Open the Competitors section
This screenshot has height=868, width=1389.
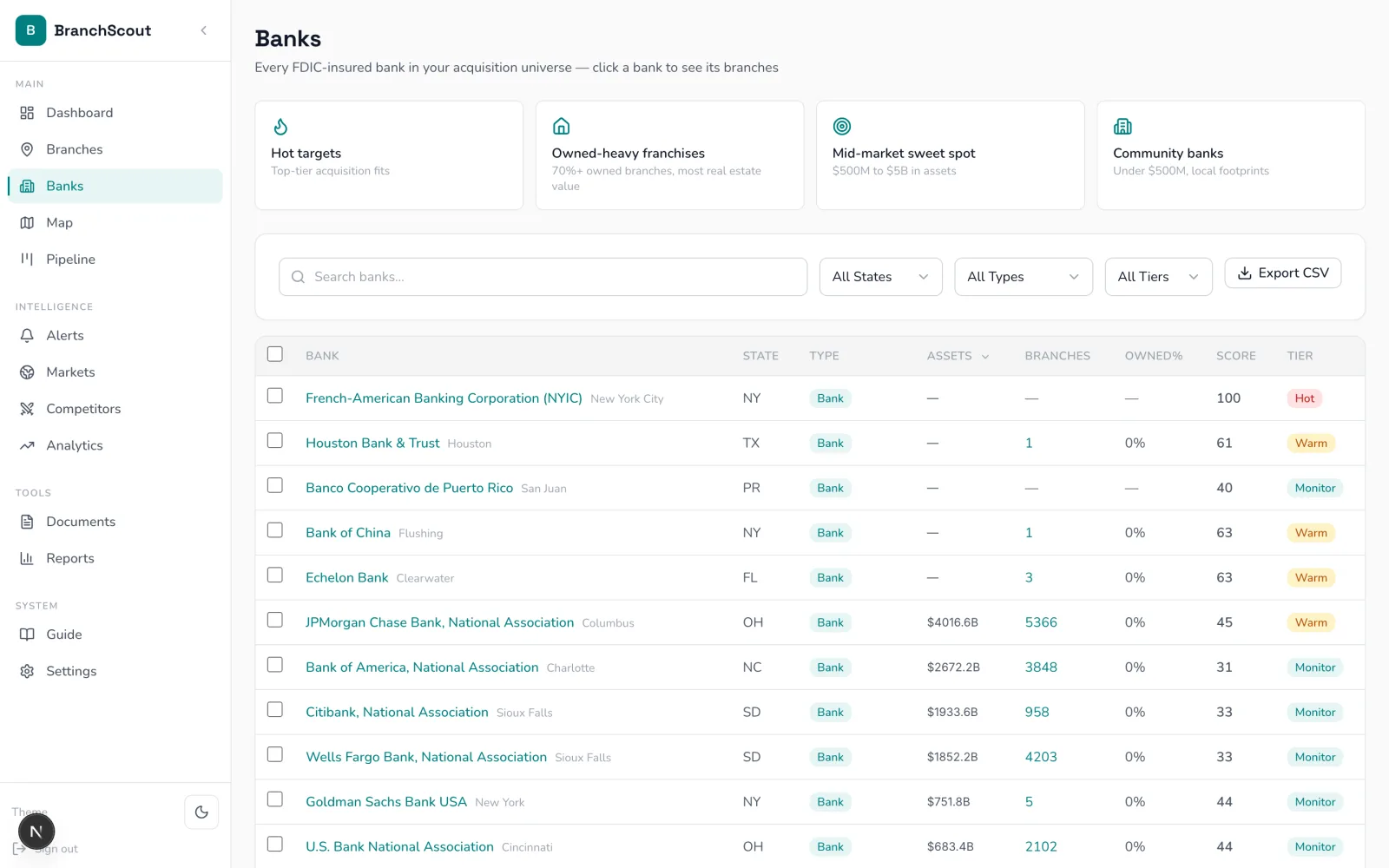(x=115, y=409)
